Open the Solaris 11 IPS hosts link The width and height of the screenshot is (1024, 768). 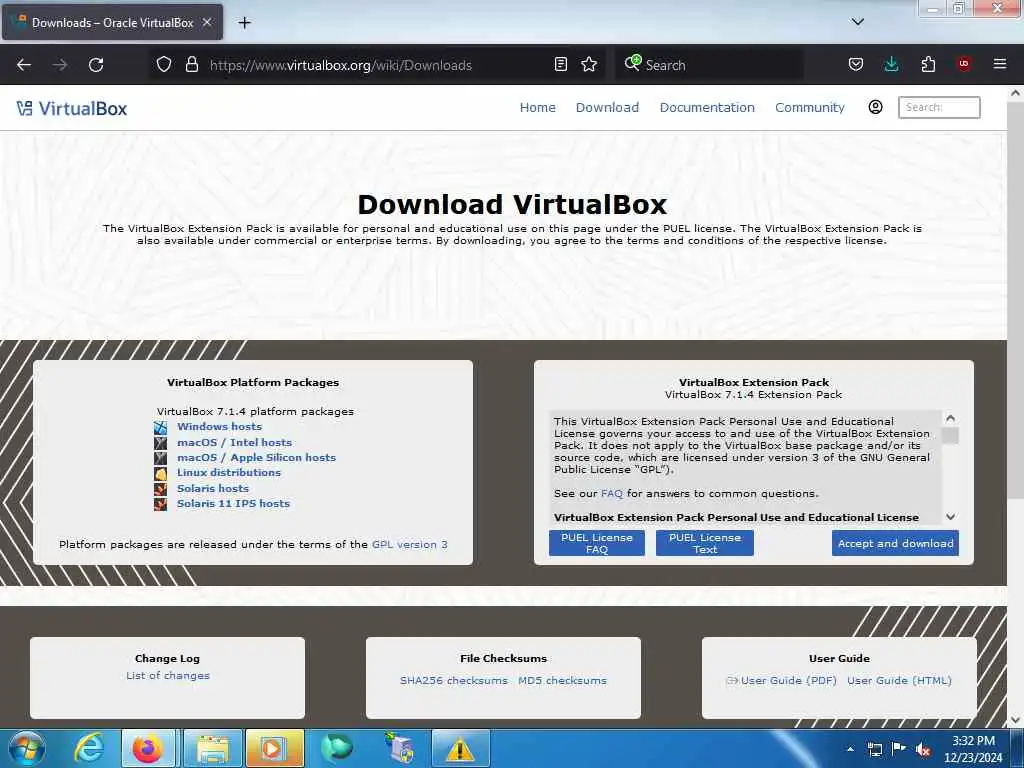[233, 504]
